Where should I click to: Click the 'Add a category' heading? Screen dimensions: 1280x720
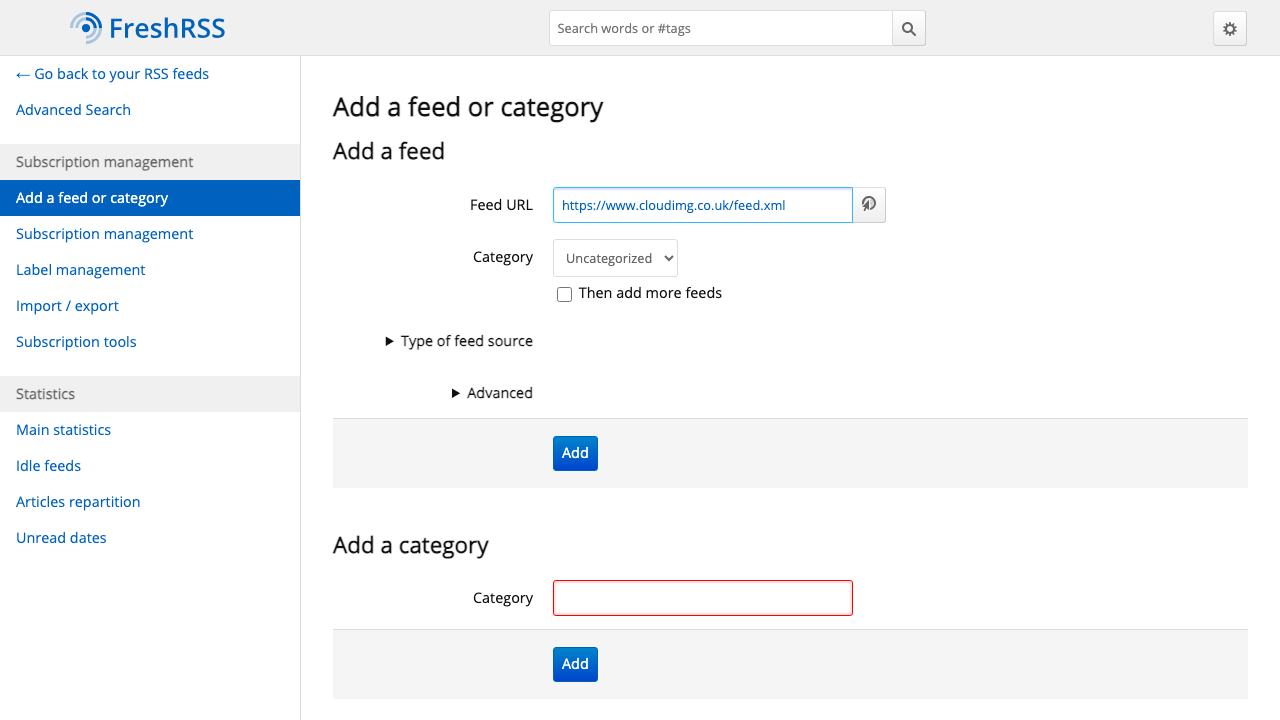(x=411, y=545)
